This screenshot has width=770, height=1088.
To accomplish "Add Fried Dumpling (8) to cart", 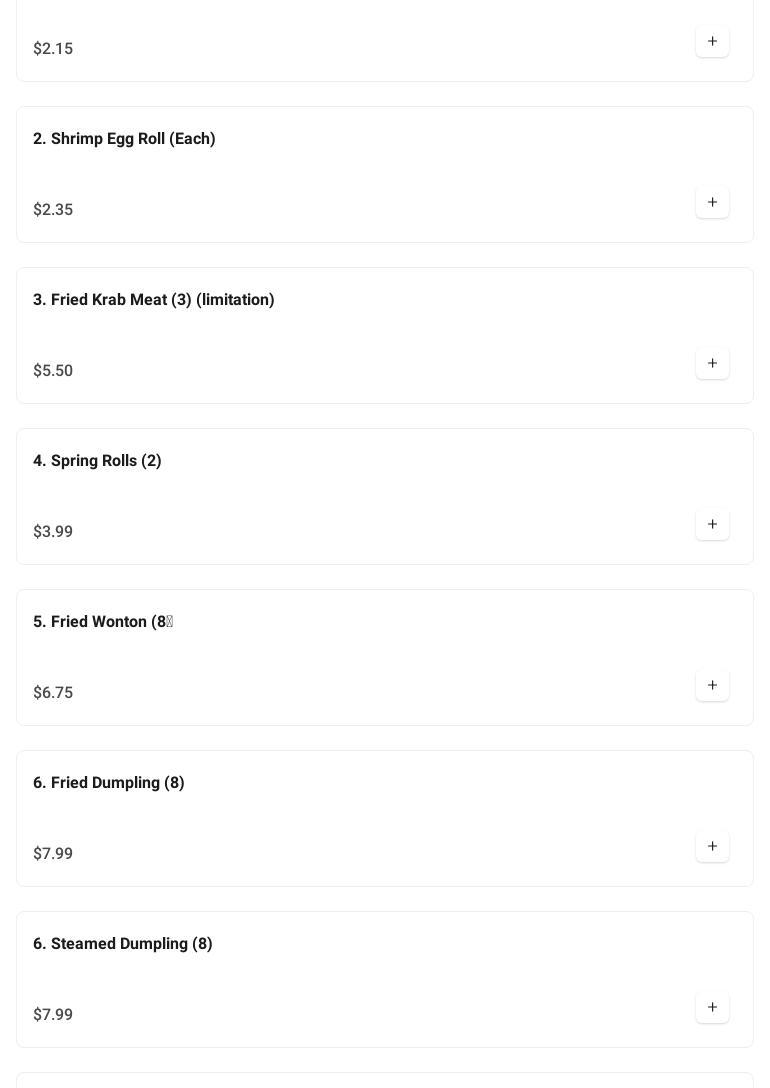I will tap(712, 847).
